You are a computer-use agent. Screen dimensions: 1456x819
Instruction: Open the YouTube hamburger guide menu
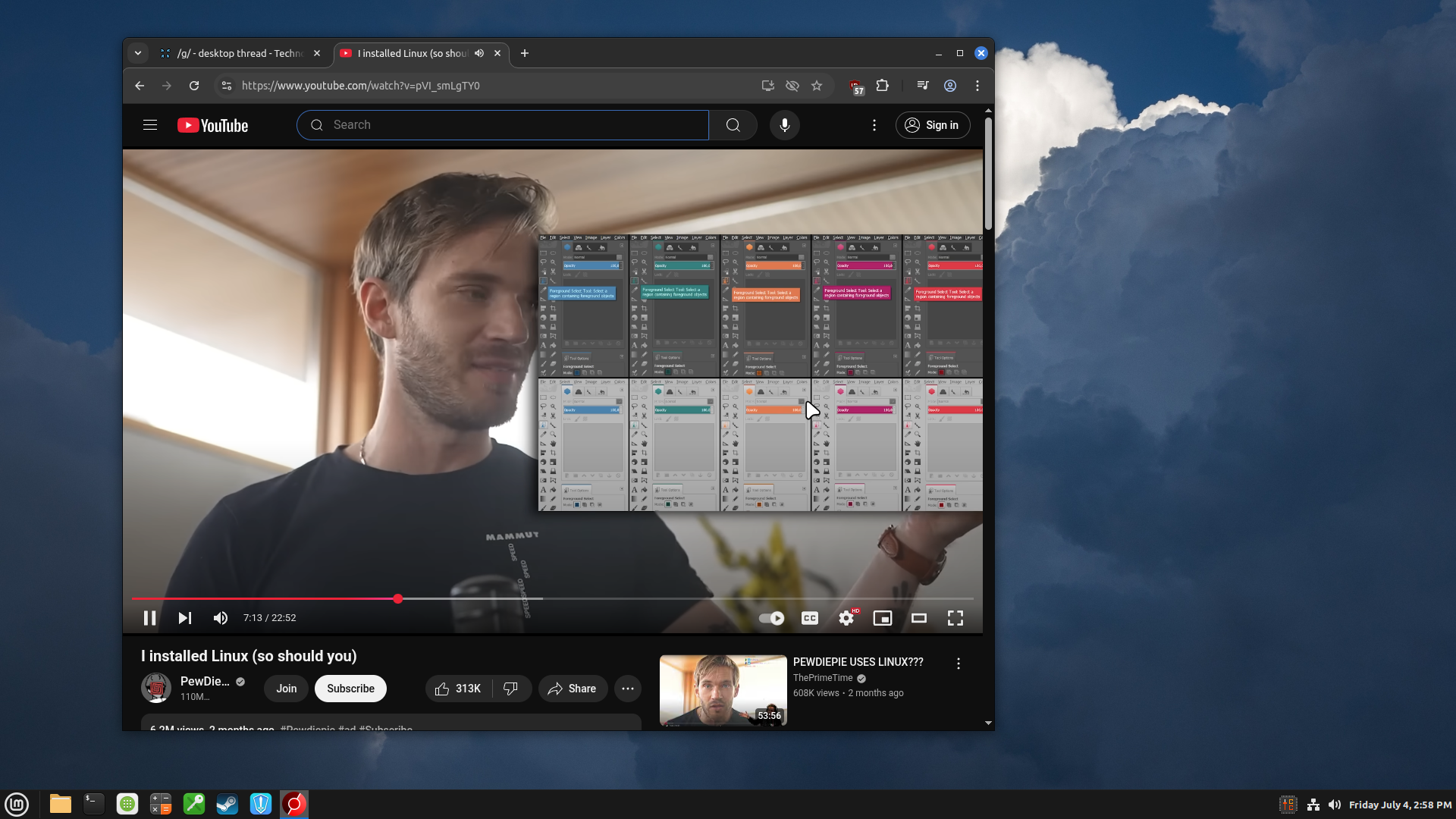point(150,125)
